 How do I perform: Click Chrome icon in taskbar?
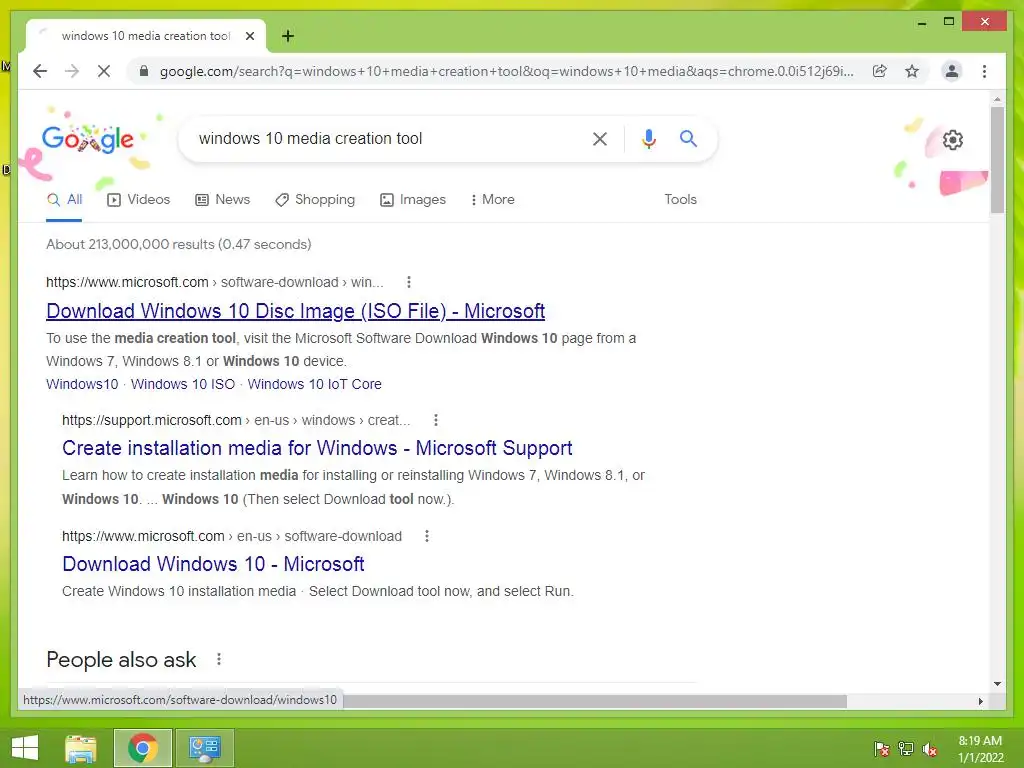(142, 748)
